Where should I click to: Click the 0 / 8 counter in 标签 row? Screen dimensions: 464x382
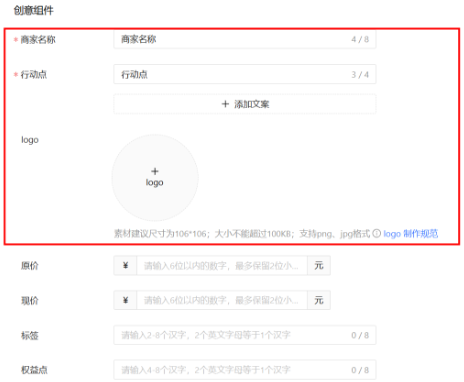coord(360,335)
